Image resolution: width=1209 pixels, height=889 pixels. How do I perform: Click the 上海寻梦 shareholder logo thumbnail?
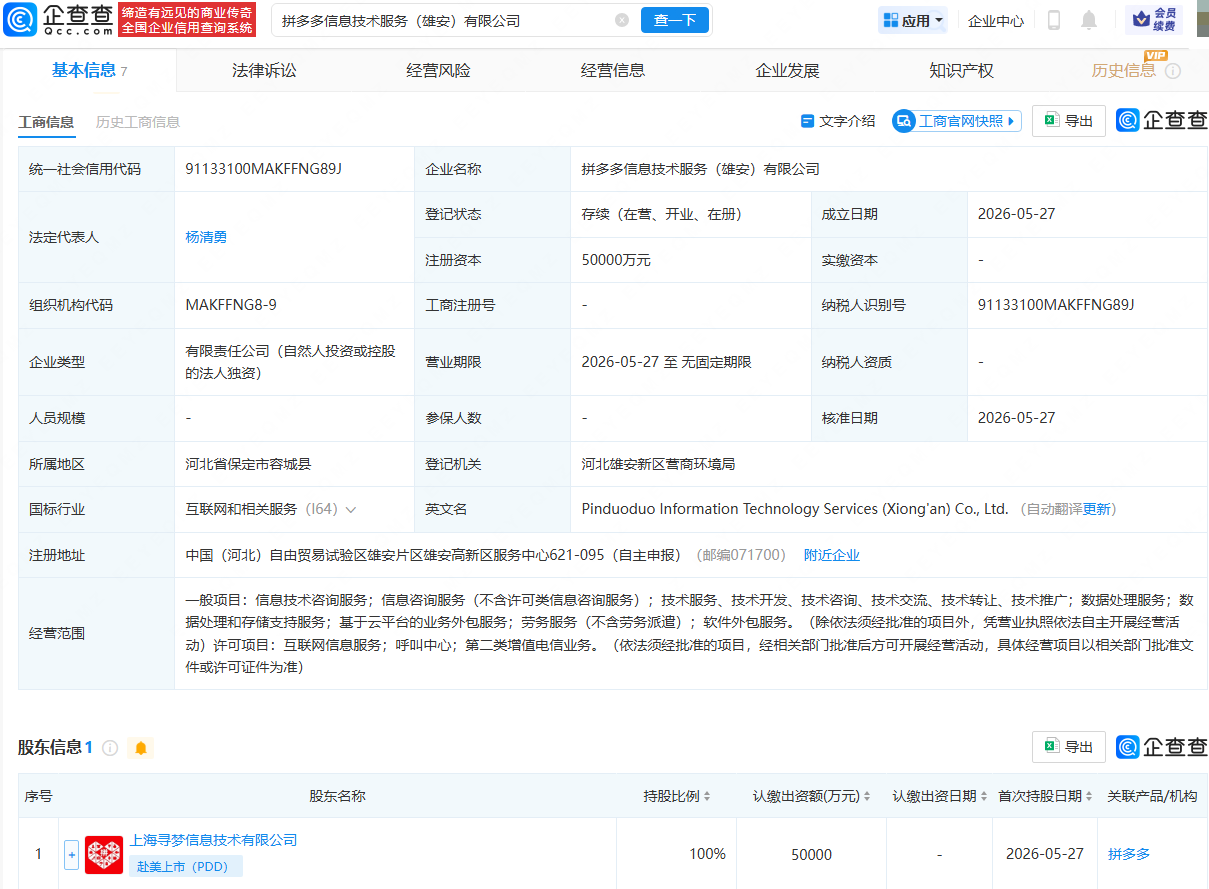(x=104, y=855)
